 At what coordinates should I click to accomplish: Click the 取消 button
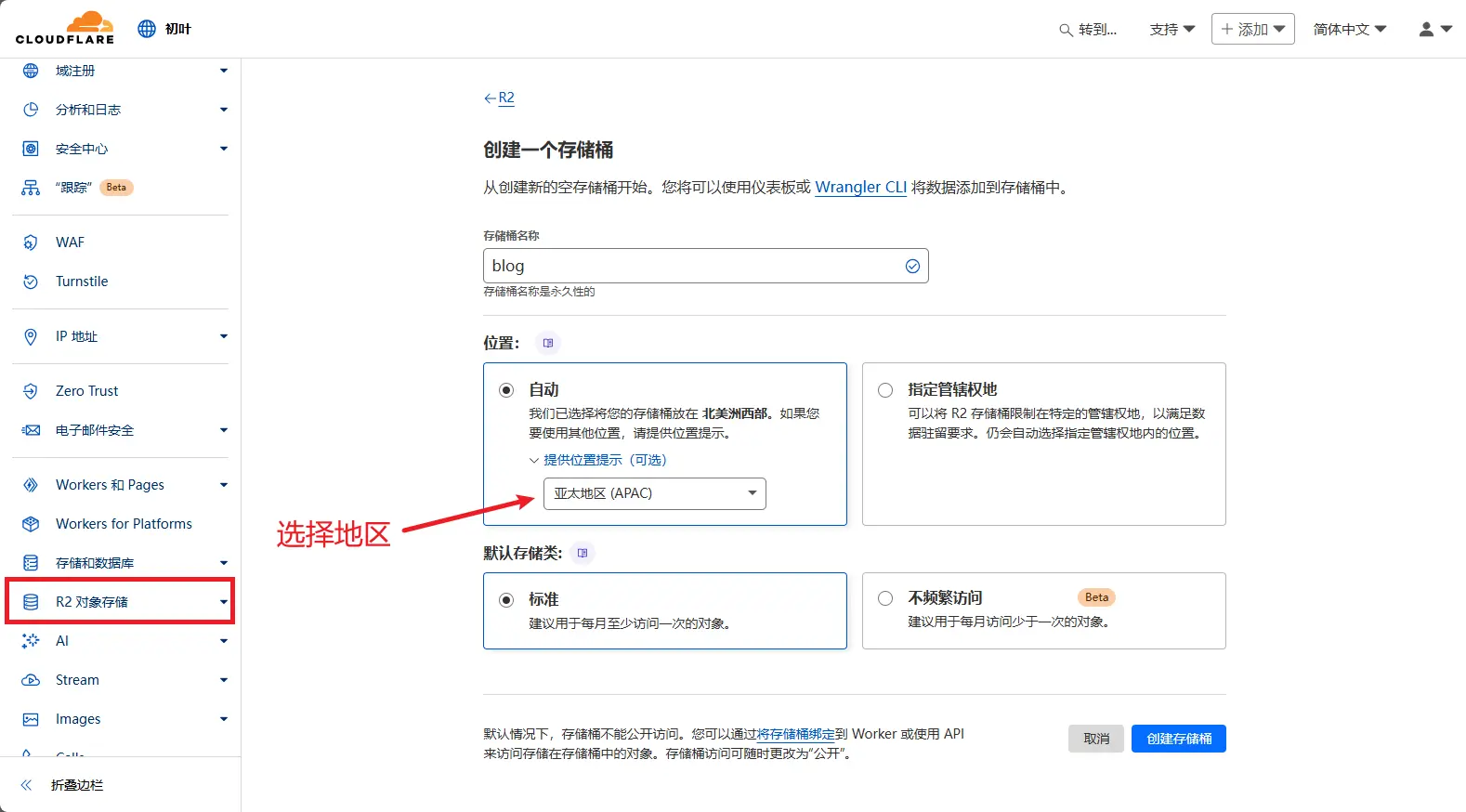(x=1096, y=739)
